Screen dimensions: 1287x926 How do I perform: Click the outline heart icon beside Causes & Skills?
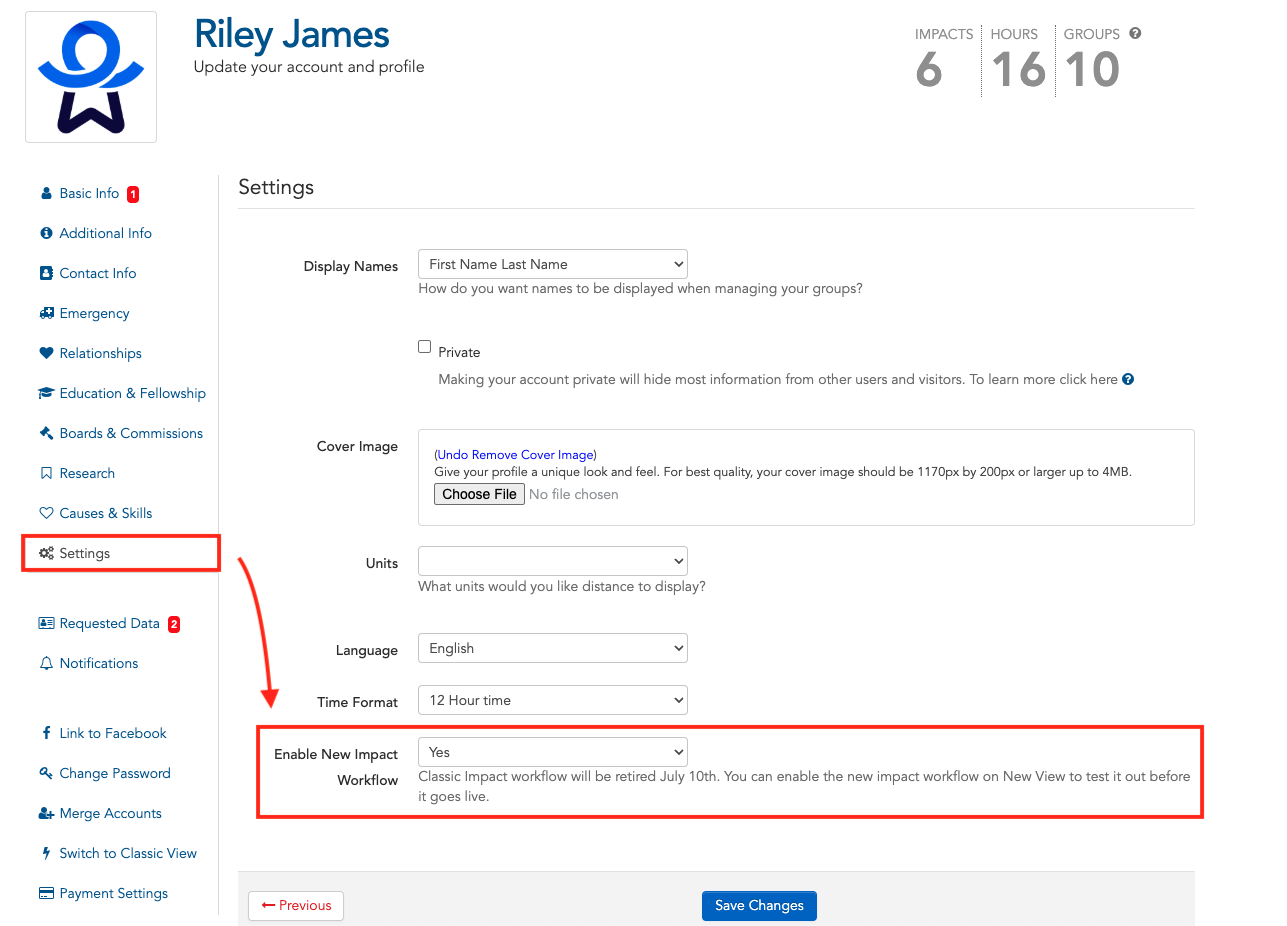(x=46, y=513)
